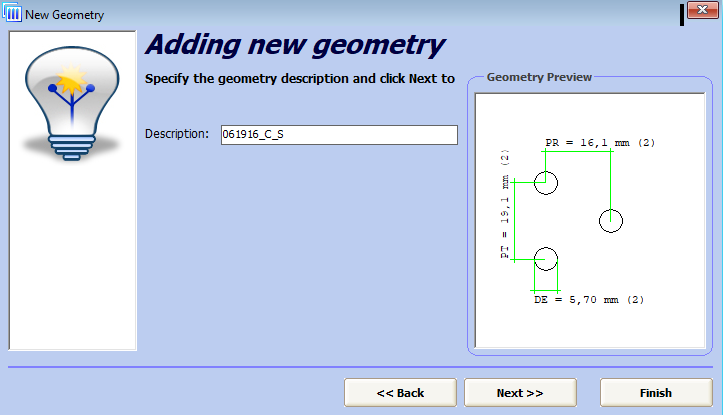
Task: Click the PR = 16,1 mm dimension label
Action: click(600, 143)
